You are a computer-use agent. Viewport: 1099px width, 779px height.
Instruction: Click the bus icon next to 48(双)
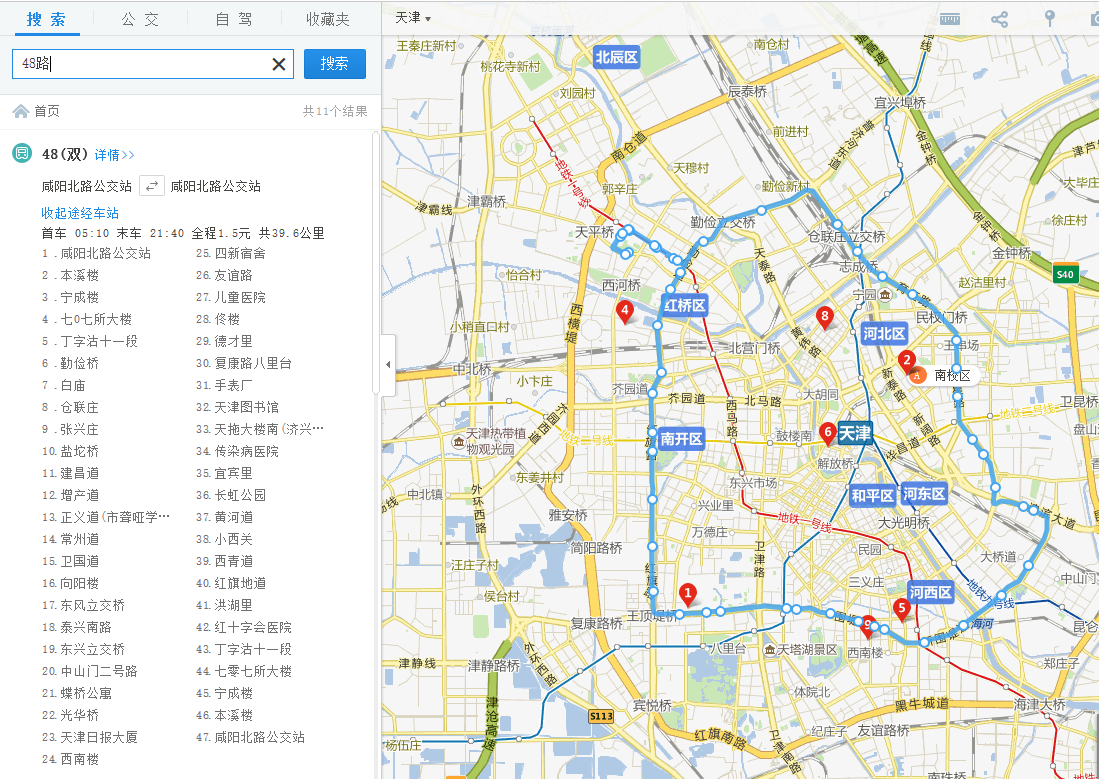(x=22, y=153)
